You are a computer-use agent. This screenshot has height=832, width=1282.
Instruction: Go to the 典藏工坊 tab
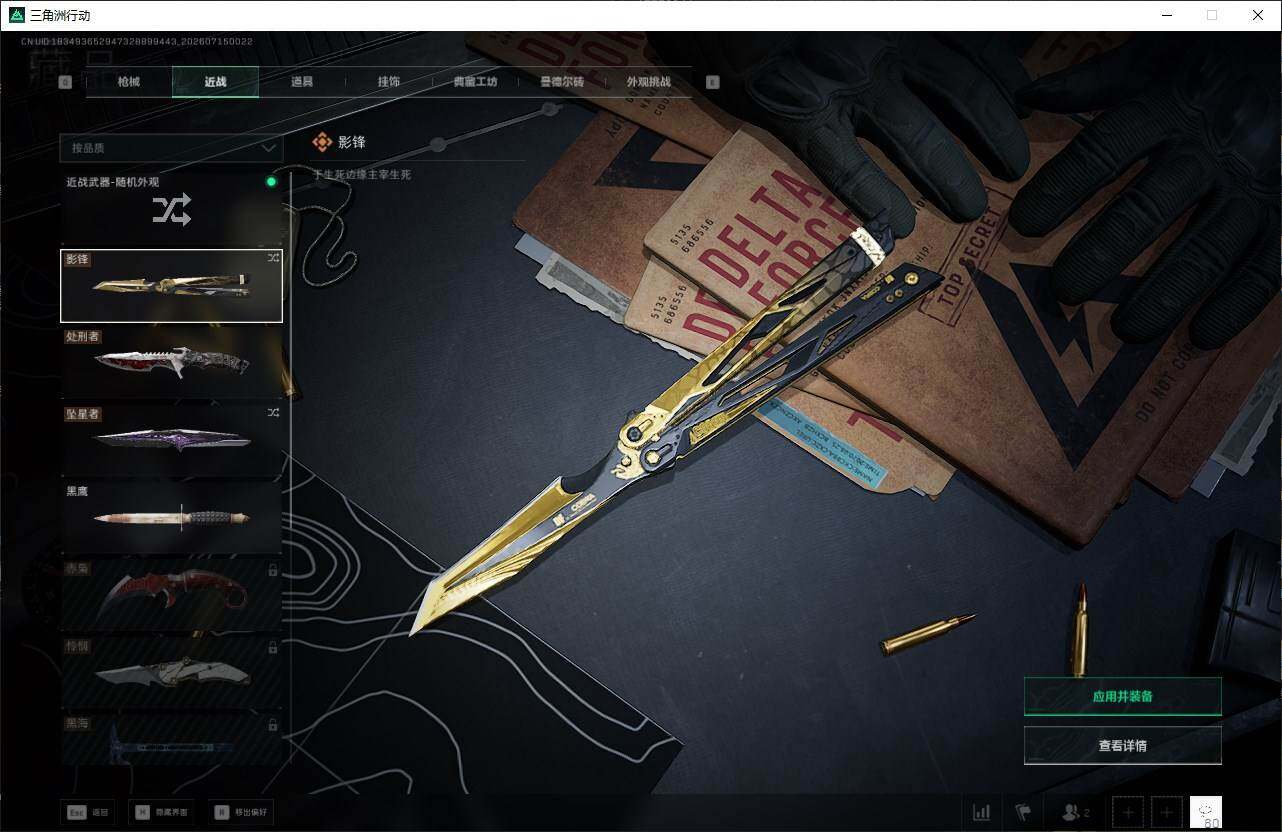click(475, 82)
